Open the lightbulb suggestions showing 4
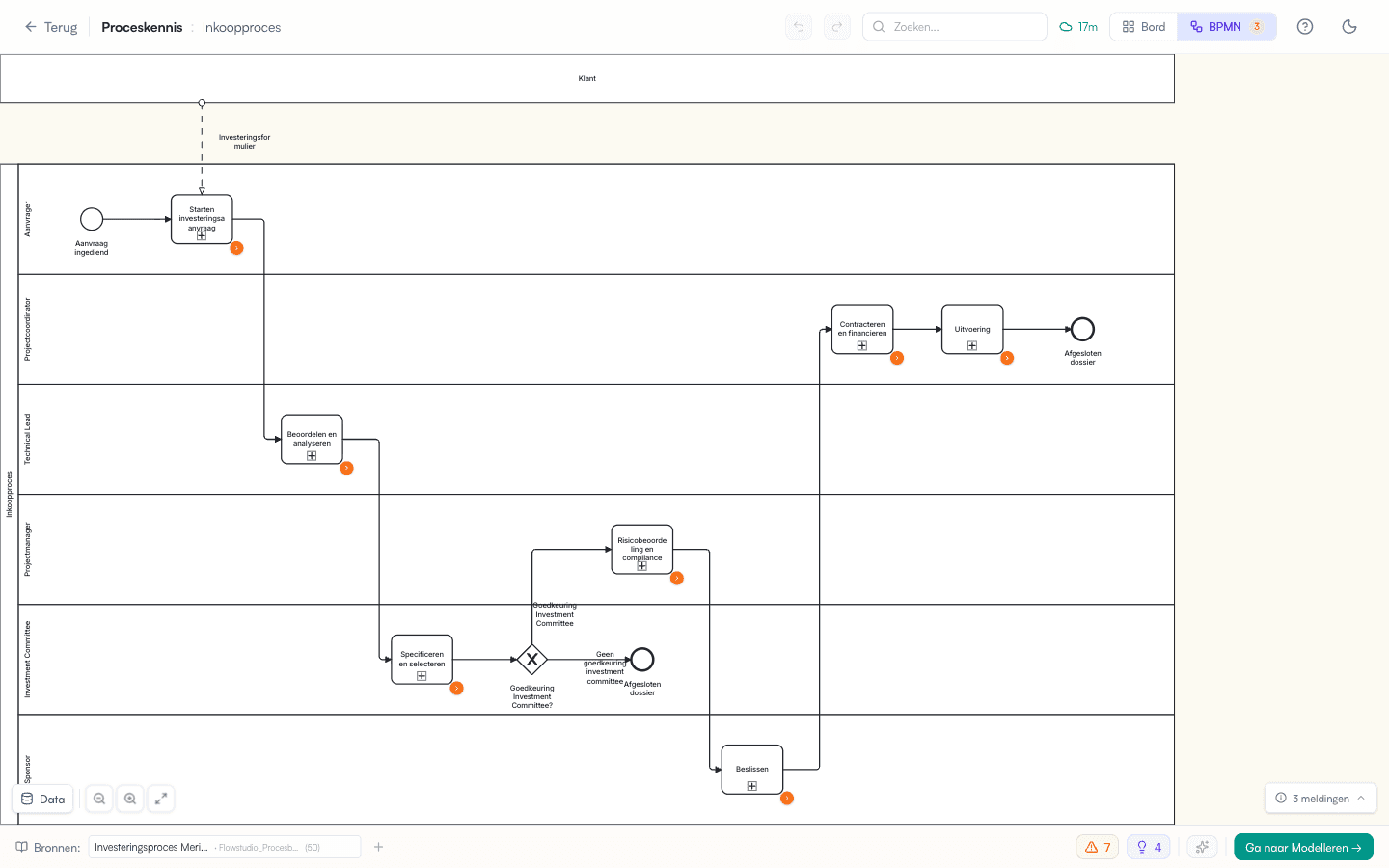Image resolution: width=1389 pixels, height=868 pixels. [1148, 846]
